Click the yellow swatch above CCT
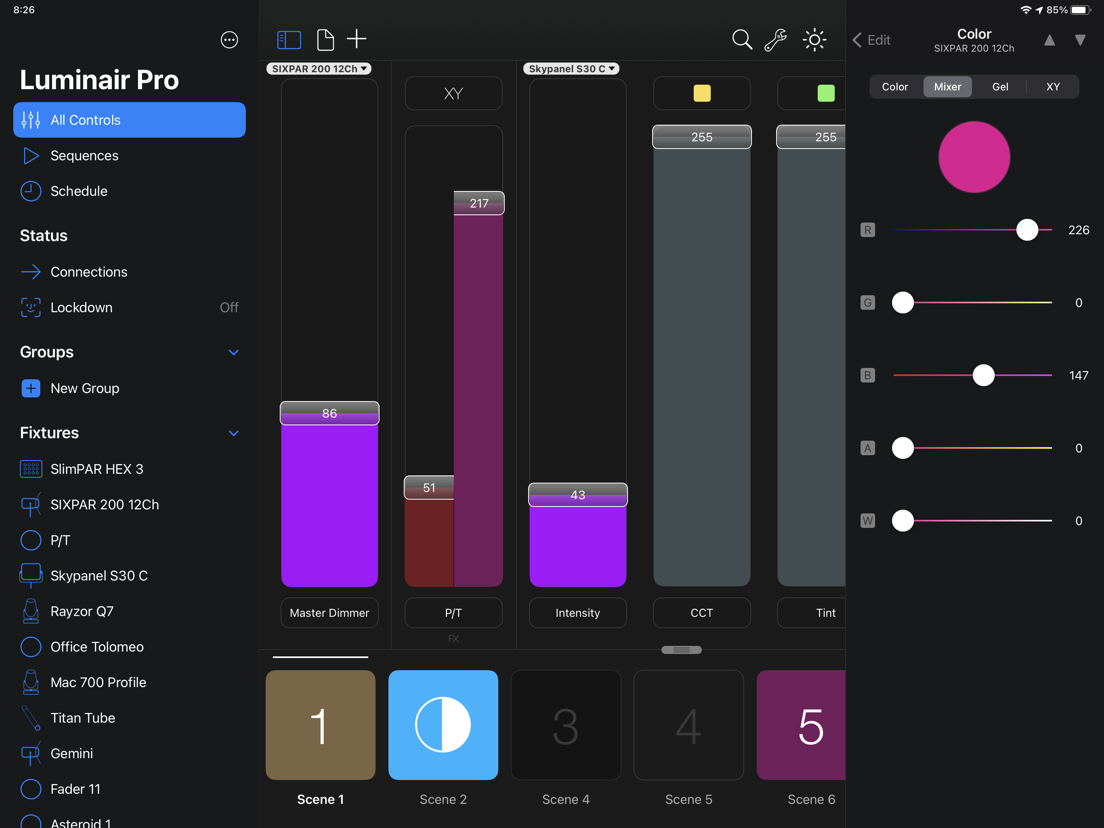 coord(701,93)
